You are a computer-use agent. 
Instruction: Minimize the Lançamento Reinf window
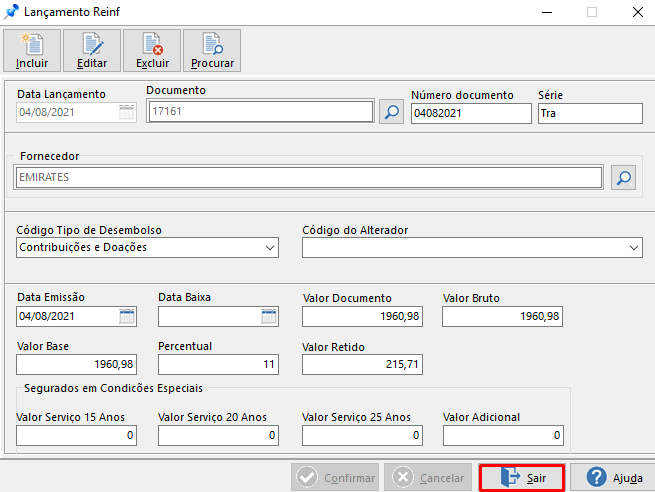tap(547, 12)
